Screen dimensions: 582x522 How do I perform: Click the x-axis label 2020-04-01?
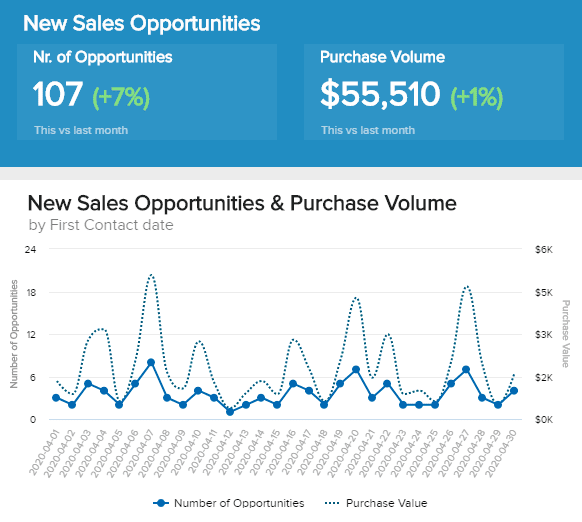click(x=44, y=453)
